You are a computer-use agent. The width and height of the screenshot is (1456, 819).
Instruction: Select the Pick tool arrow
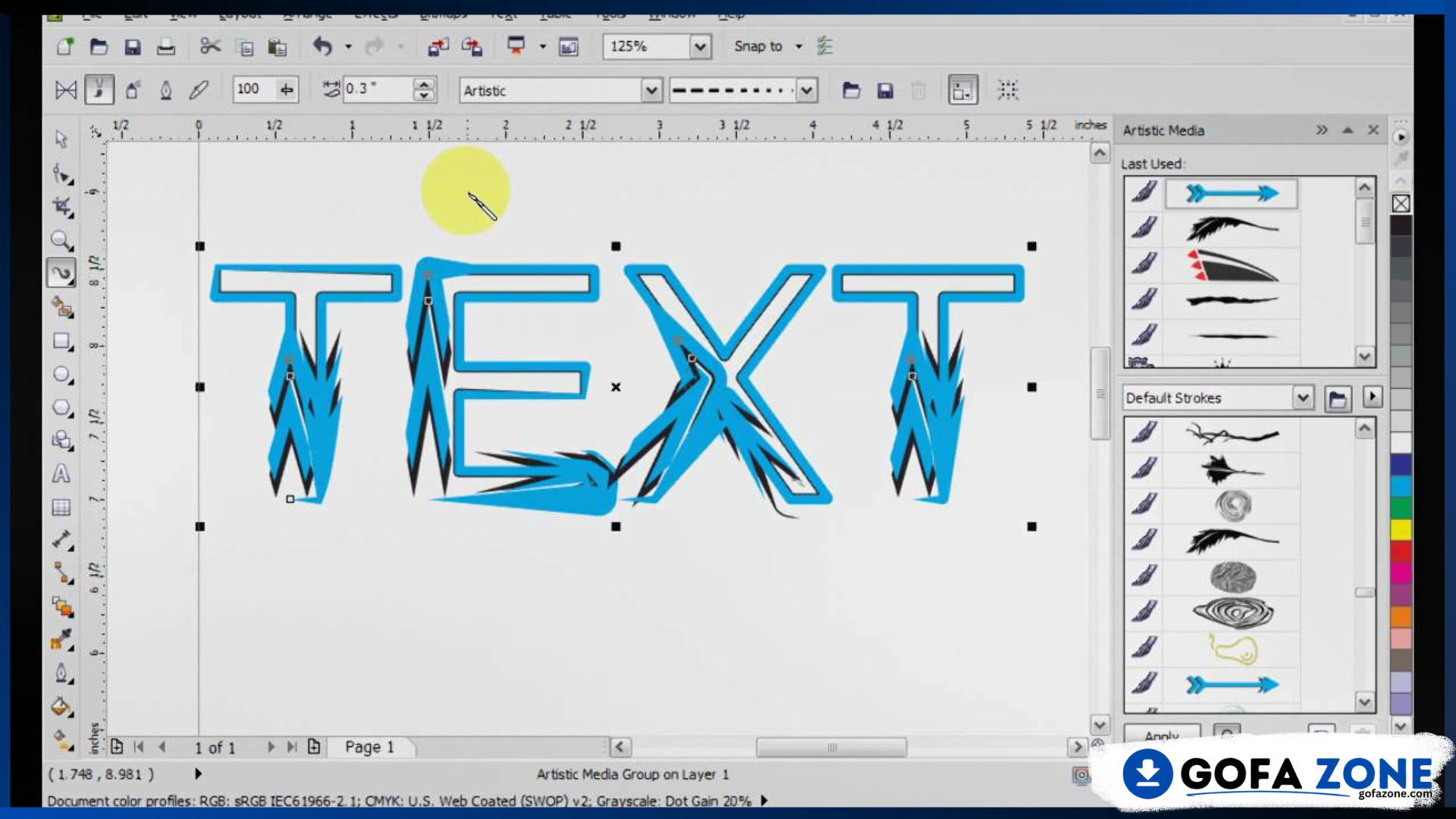tap(61, 138)
